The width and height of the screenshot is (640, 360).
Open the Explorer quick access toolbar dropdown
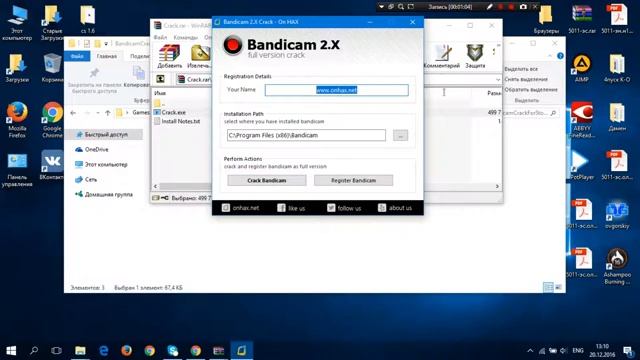(106, 43)
